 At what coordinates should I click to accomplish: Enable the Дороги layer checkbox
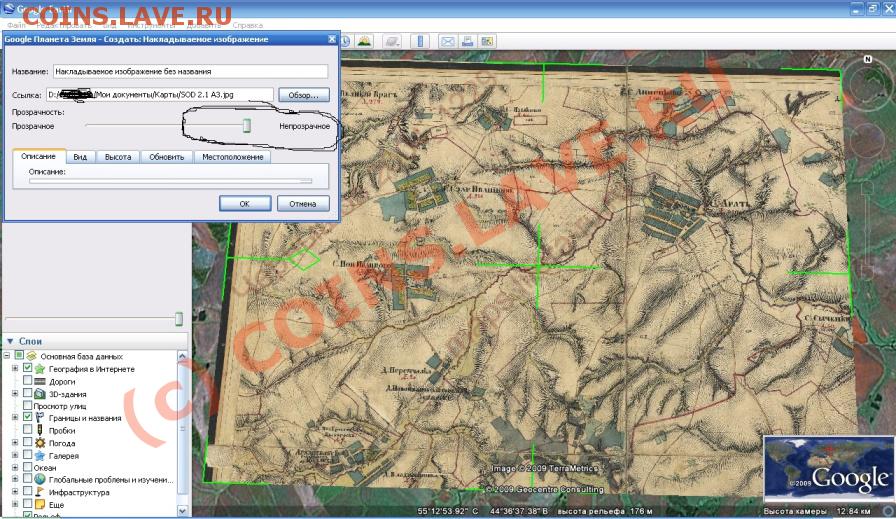[x=27, y=381]
